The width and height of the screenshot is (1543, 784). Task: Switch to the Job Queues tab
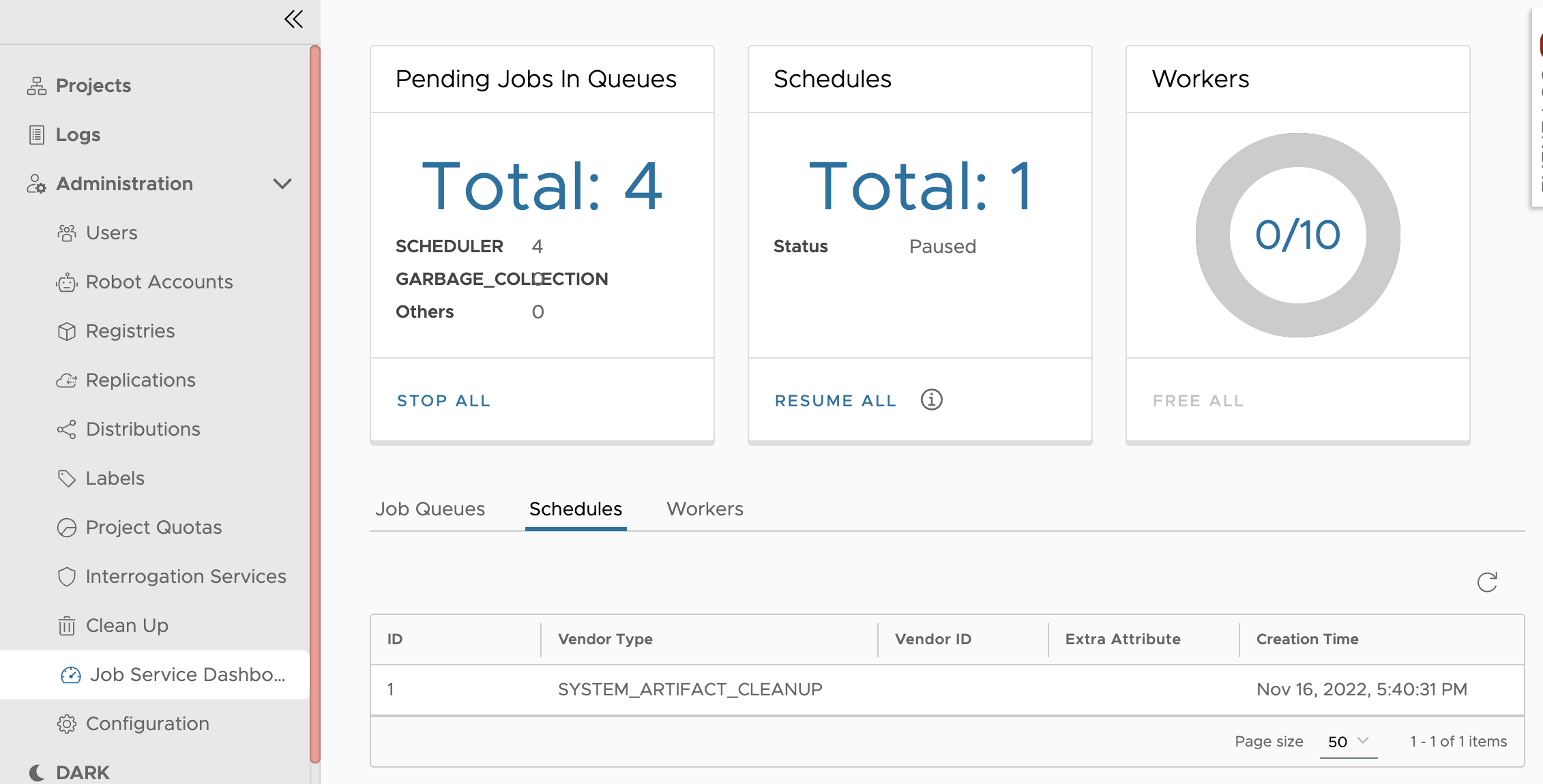(428, 508)
